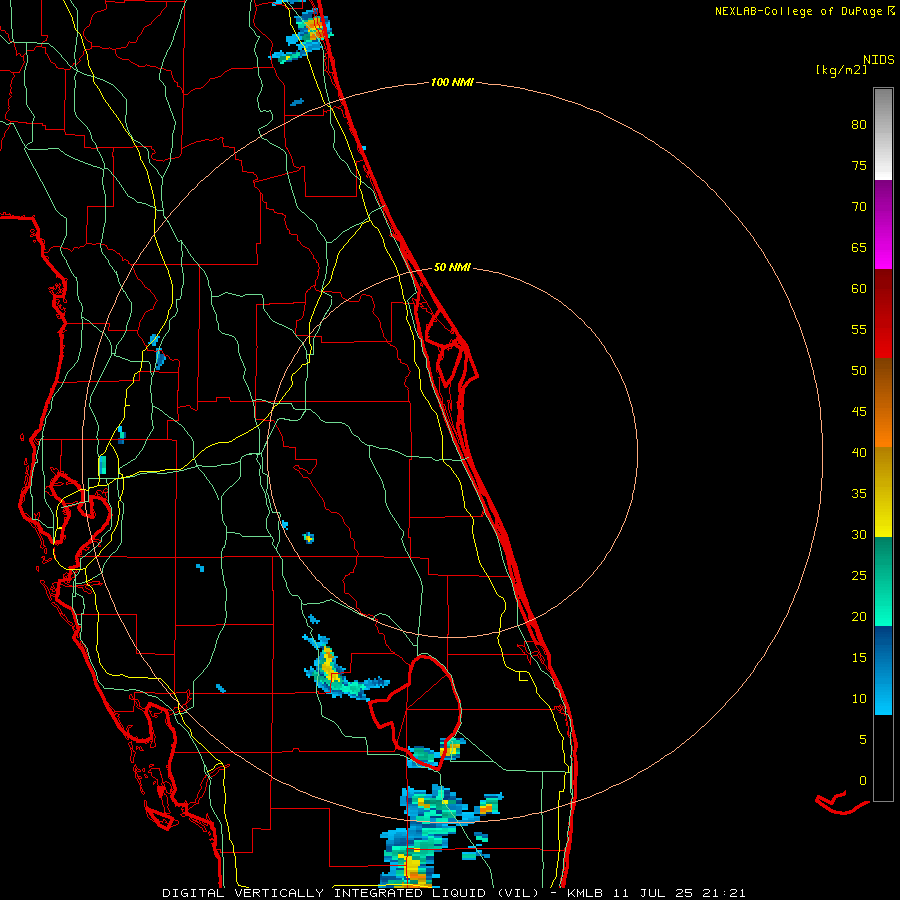Click the 45 value on the VIL scale
The height and width of the screenshot is (900, 900).
859,412
